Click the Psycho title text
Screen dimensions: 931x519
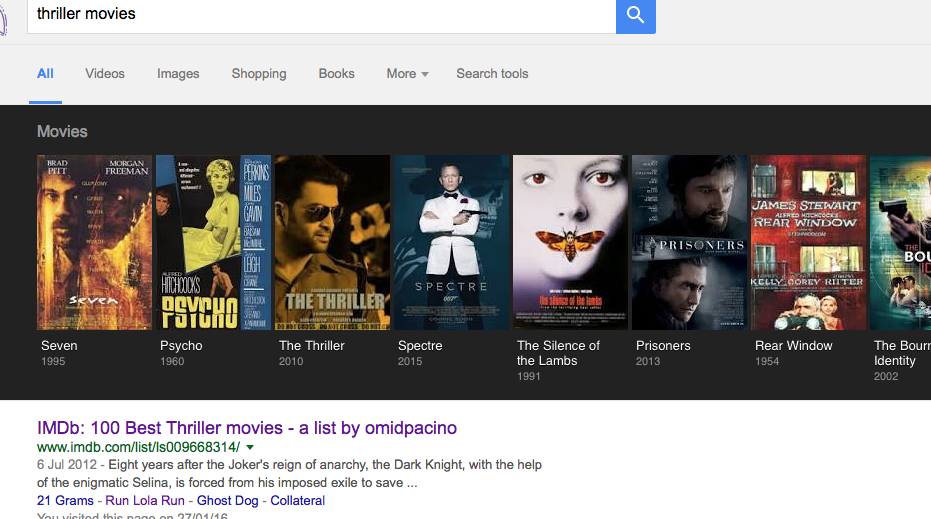tap(181, 346)
